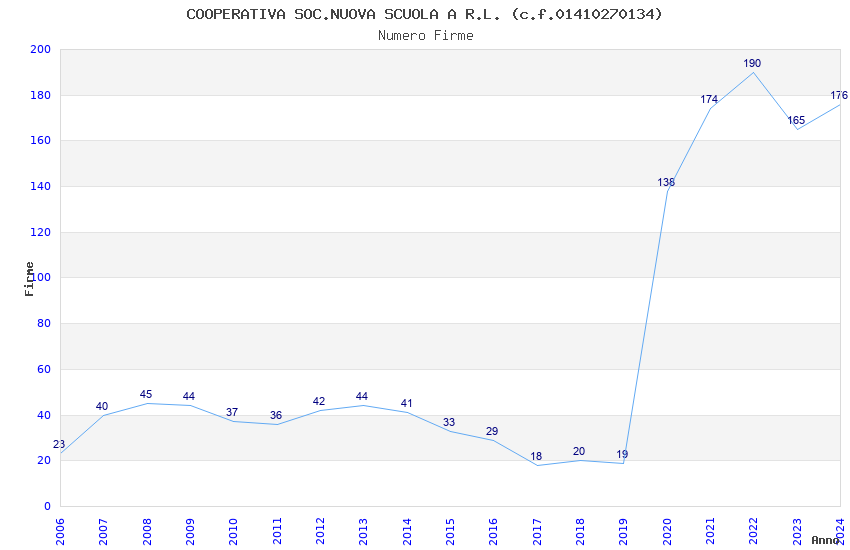Click the Anno x-axis label
Image resolution: width=850 pixels, height=550 pixels.
825,540
